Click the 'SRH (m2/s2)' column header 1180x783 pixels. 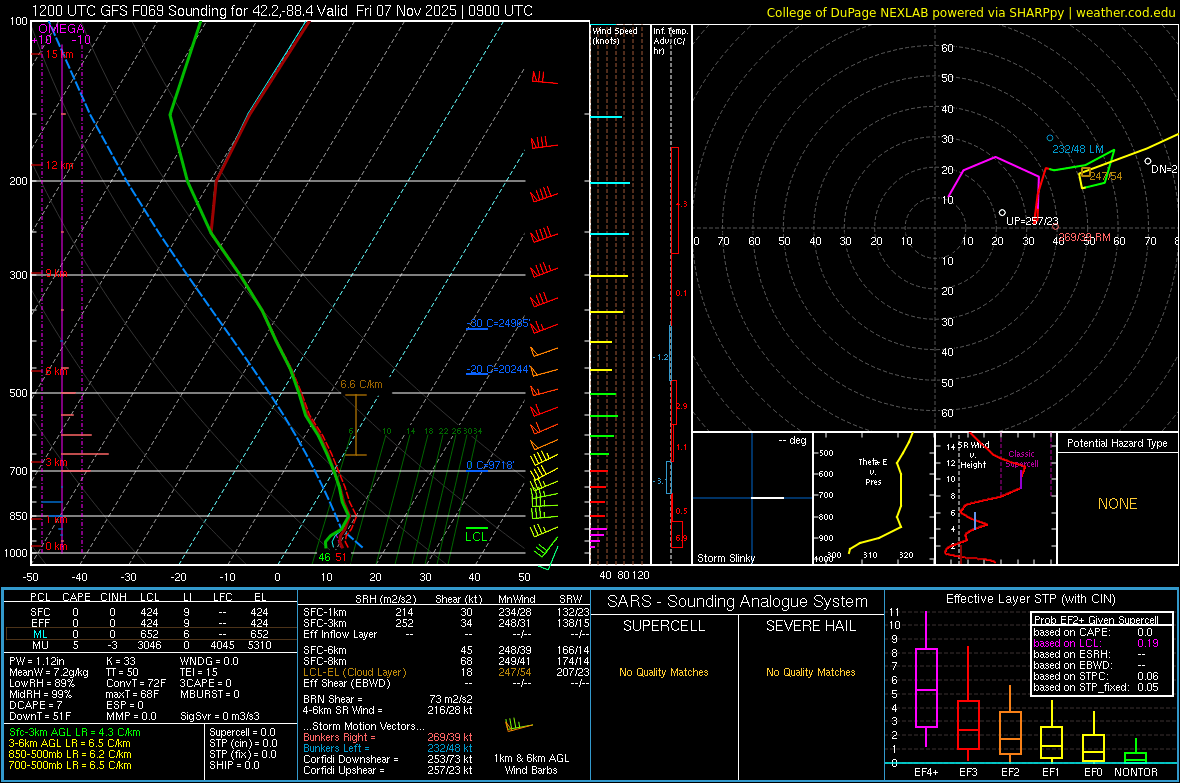pos(385,599)
